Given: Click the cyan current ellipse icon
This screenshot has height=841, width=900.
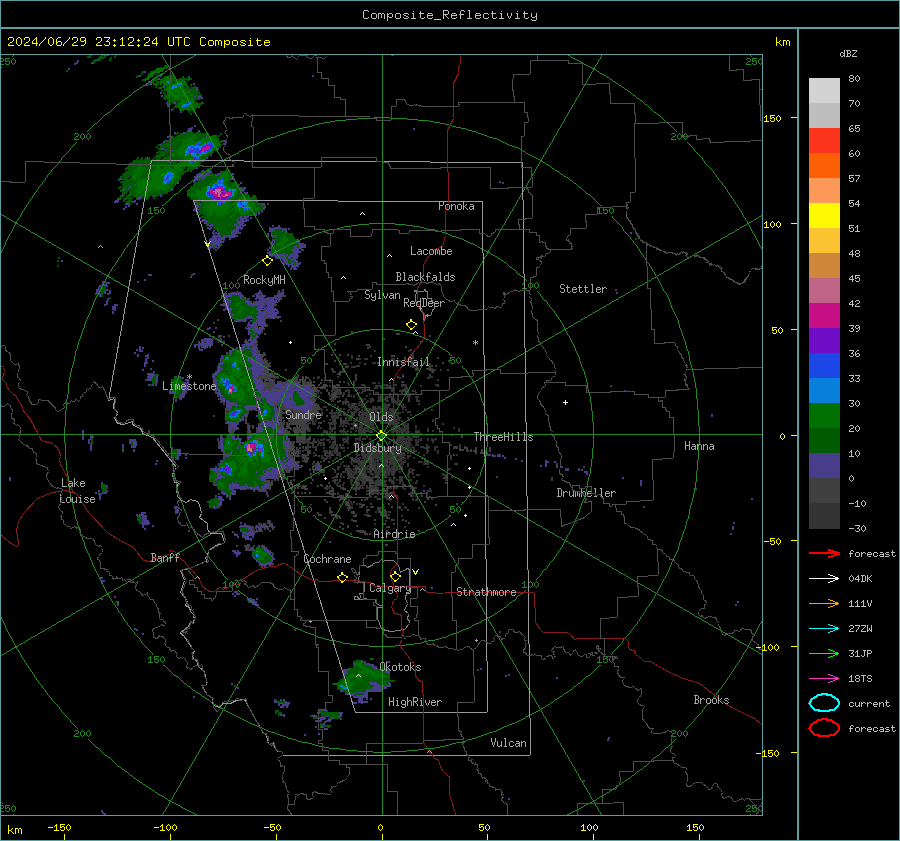Looking at the screenshot, I should click(x=824, y=703).
